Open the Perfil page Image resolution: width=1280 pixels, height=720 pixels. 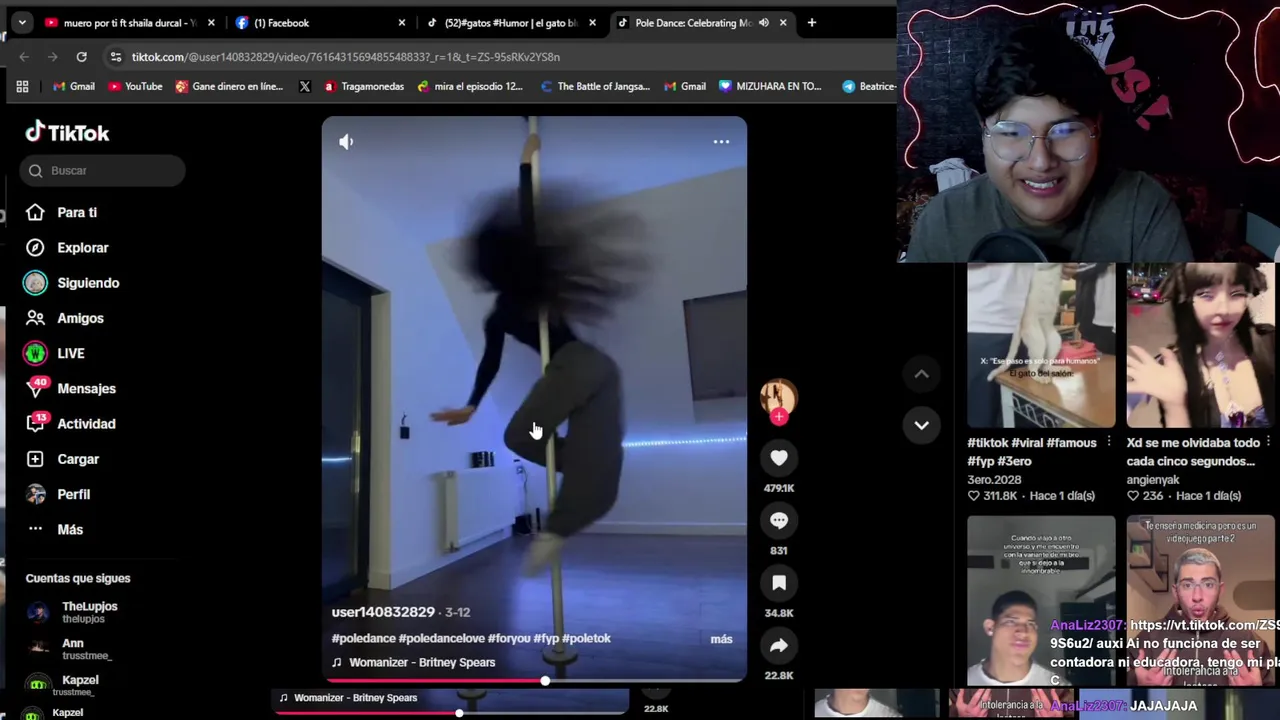coord(73,494)
